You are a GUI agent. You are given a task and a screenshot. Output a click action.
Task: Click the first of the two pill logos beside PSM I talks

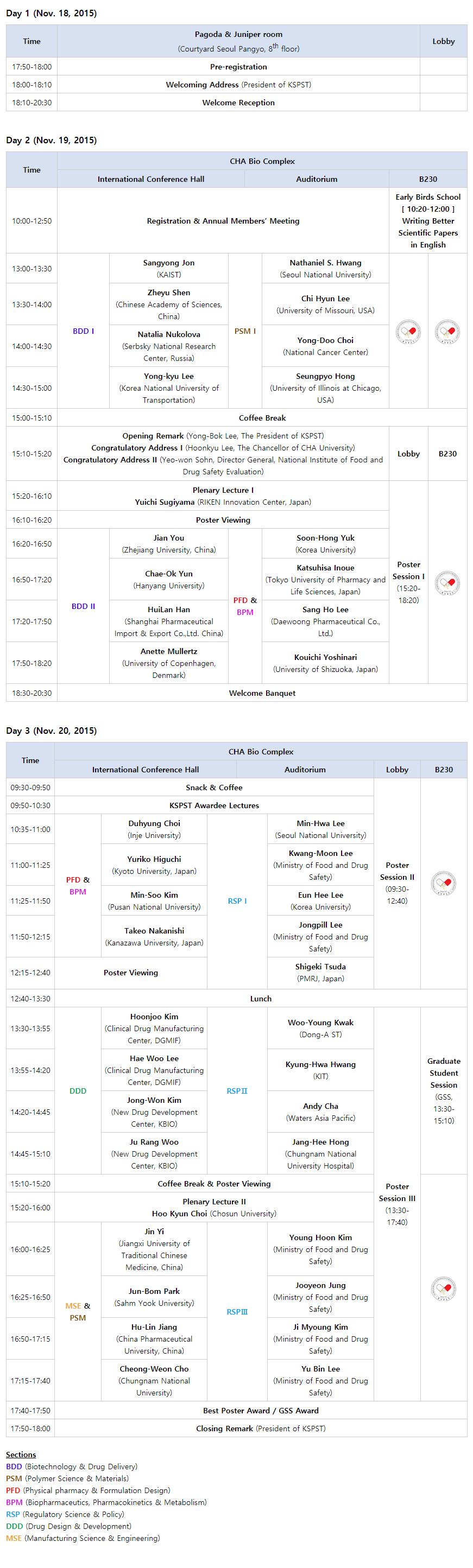408,332
